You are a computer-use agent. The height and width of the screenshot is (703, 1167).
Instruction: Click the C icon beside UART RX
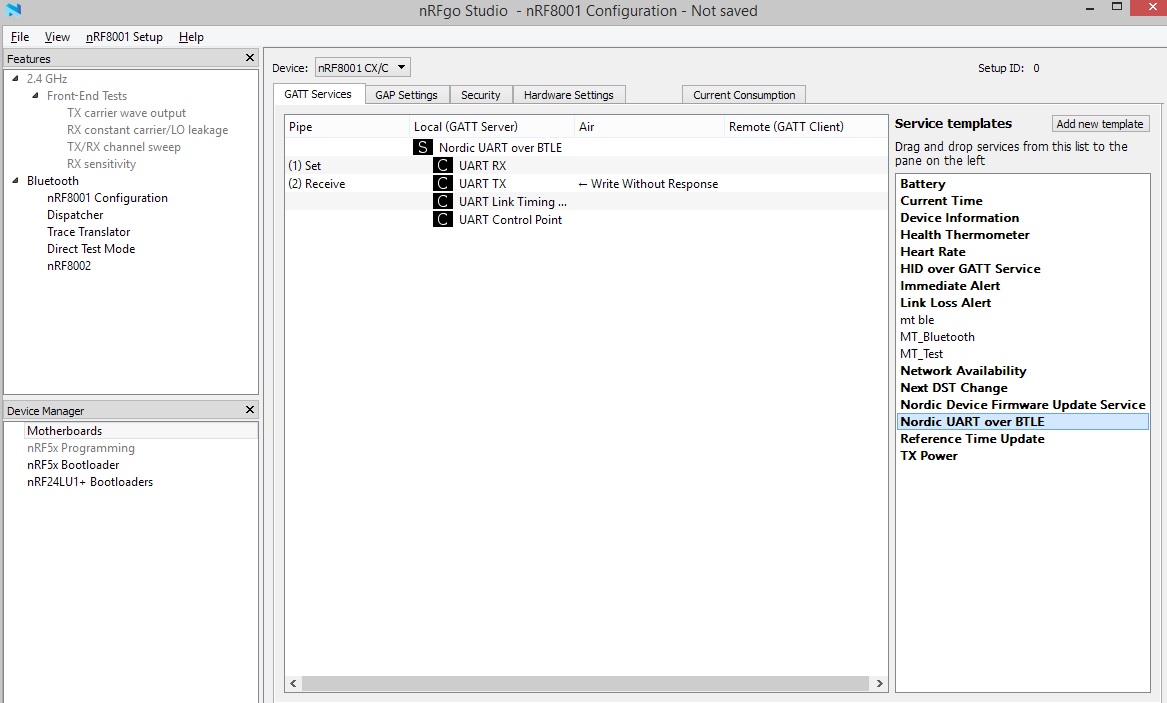point(443,165)
